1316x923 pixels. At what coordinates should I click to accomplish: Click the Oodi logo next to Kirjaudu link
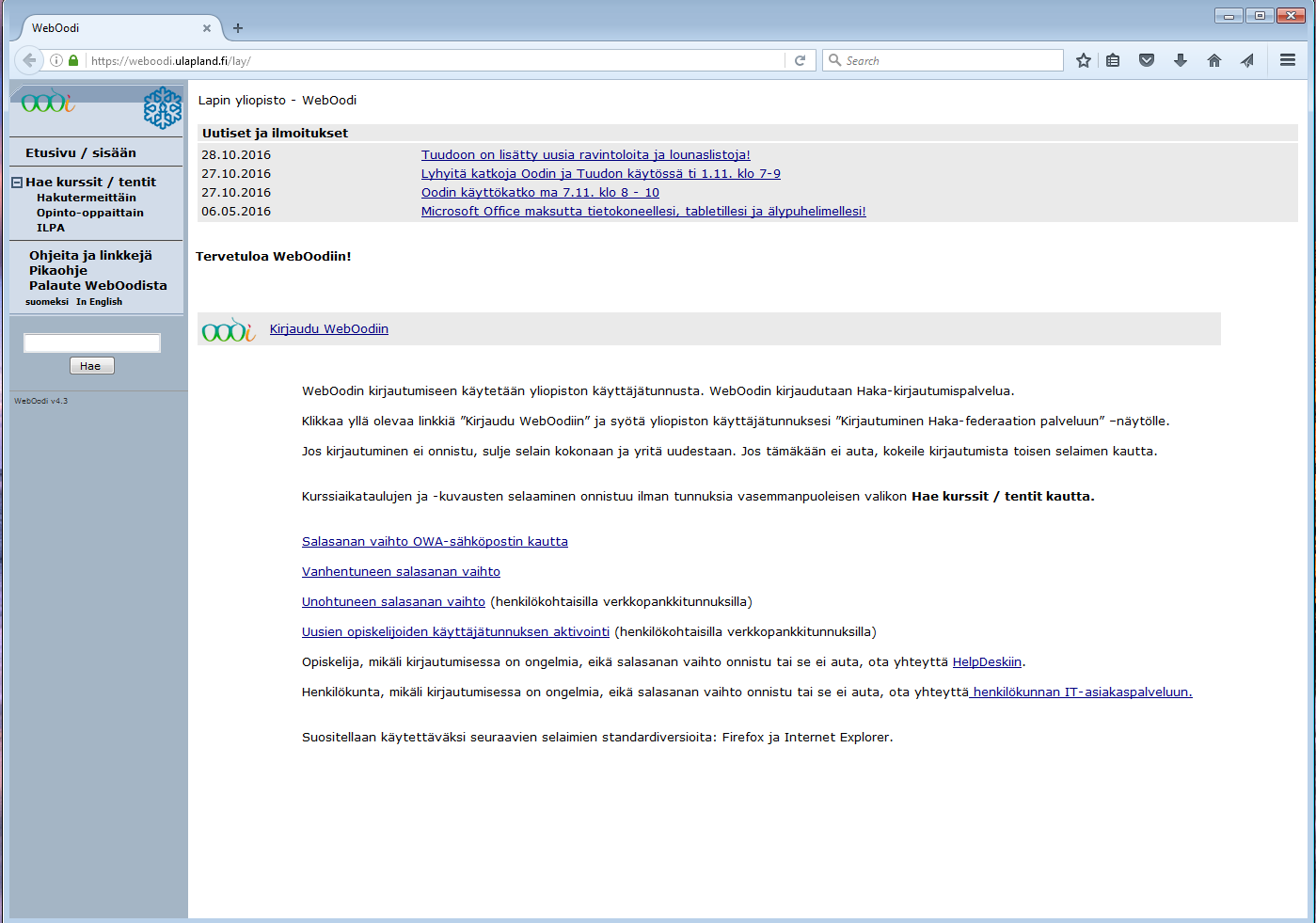pyautogui.click(x=229, y=329)
